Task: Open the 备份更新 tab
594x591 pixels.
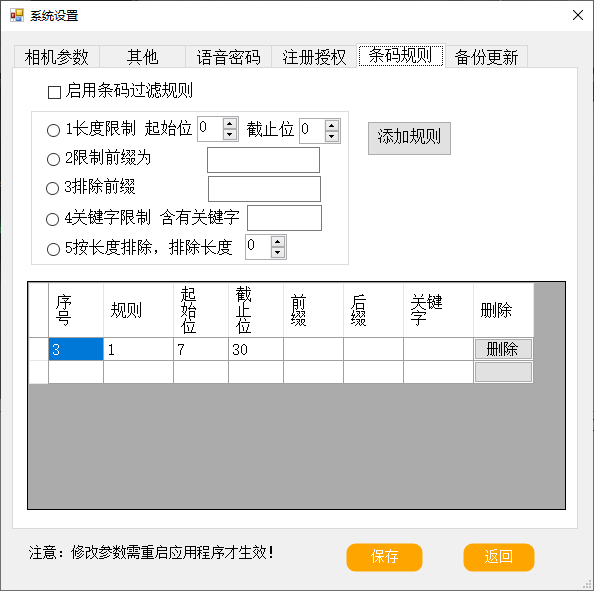Action: click(x=486, y=57)
